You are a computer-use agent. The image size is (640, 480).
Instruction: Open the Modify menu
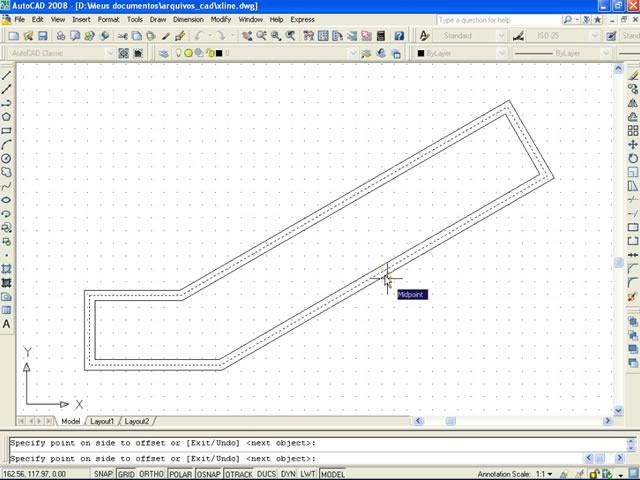coord(220,20)
